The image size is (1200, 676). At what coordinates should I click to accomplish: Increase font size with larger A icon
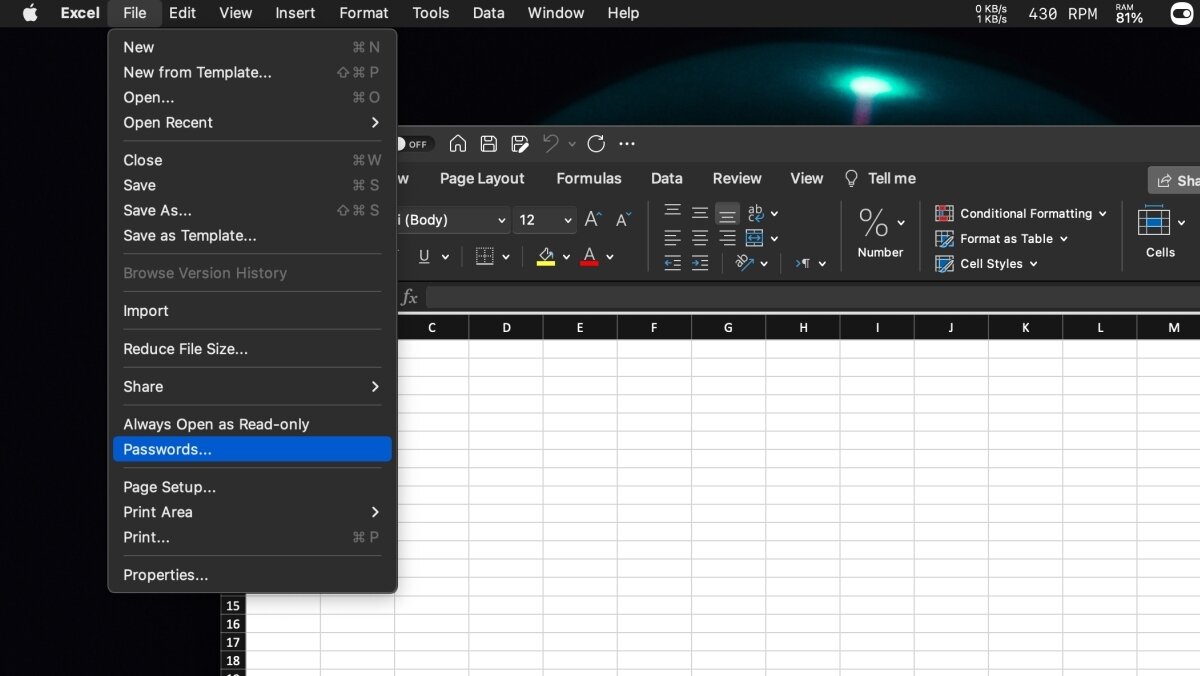592,220
